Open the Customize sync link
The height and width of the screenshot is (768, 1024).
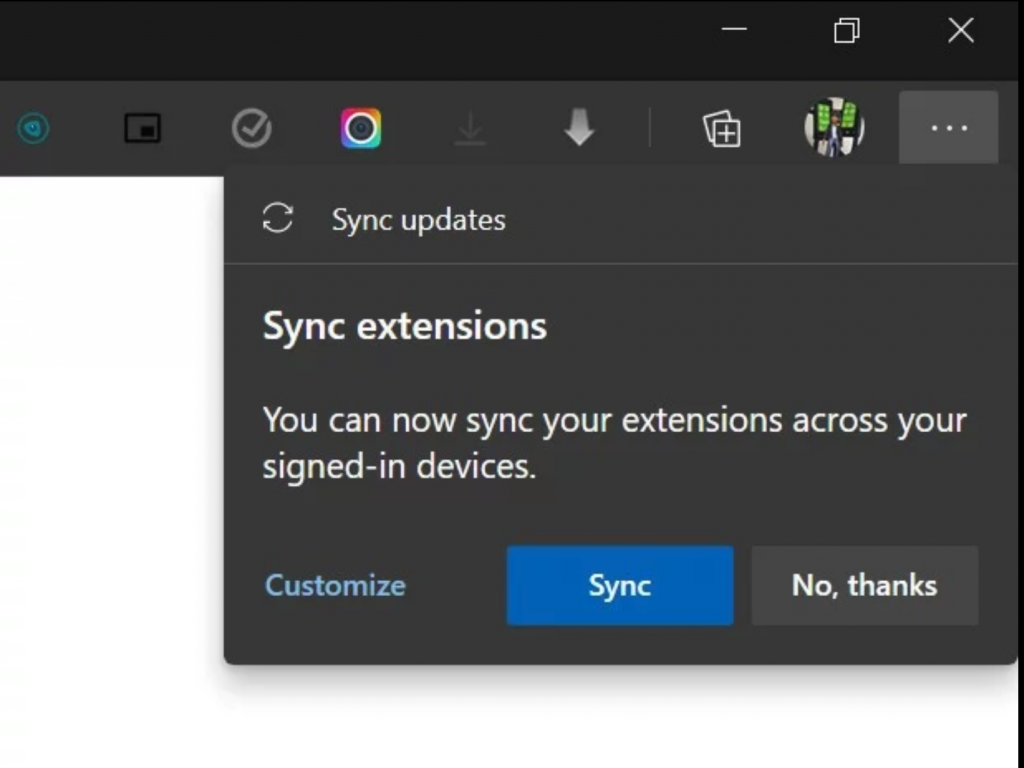[x=335, y=585]
